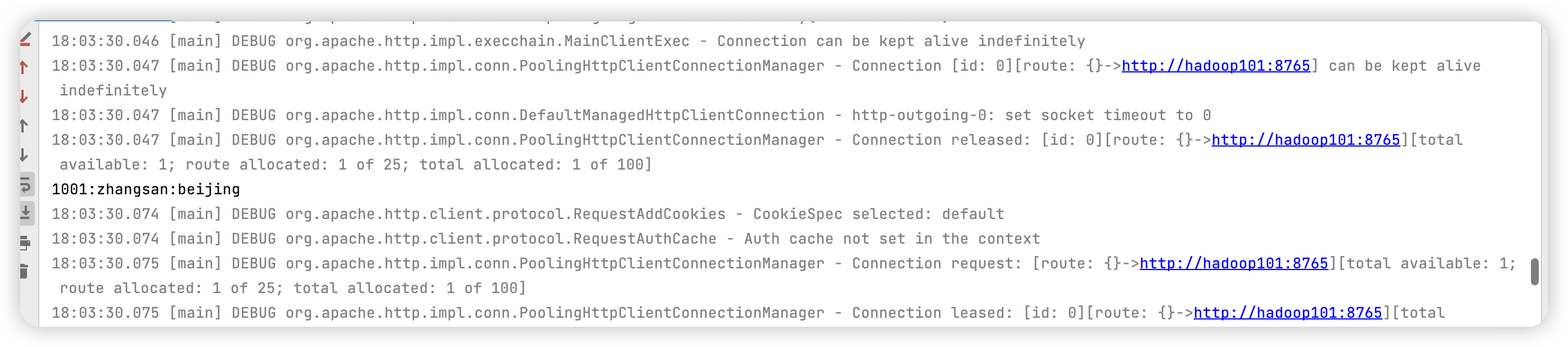Click the 1001:zhangsan:beijing output line
Screen dimensions: 1568x347
(146, 190)
